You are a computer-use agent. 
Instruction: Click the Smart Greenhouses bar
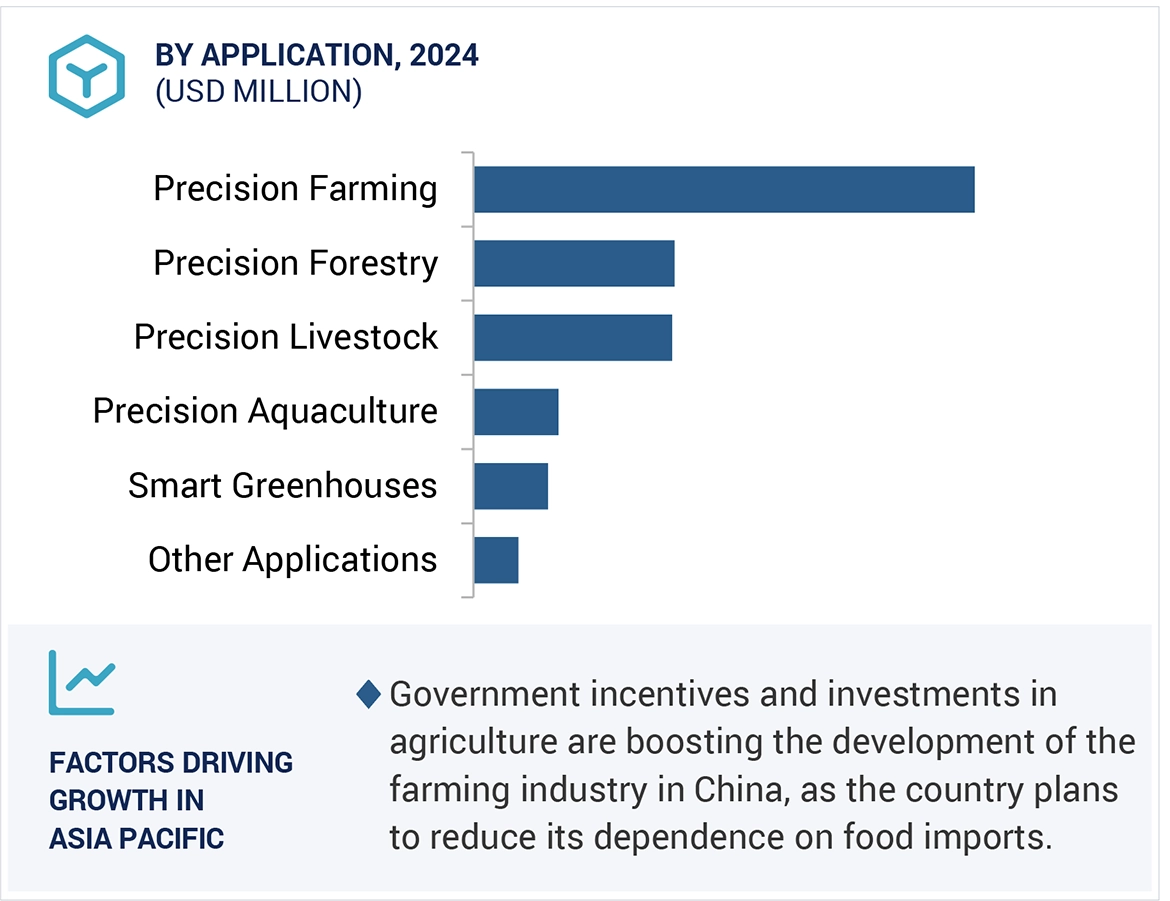pos(511,486)
